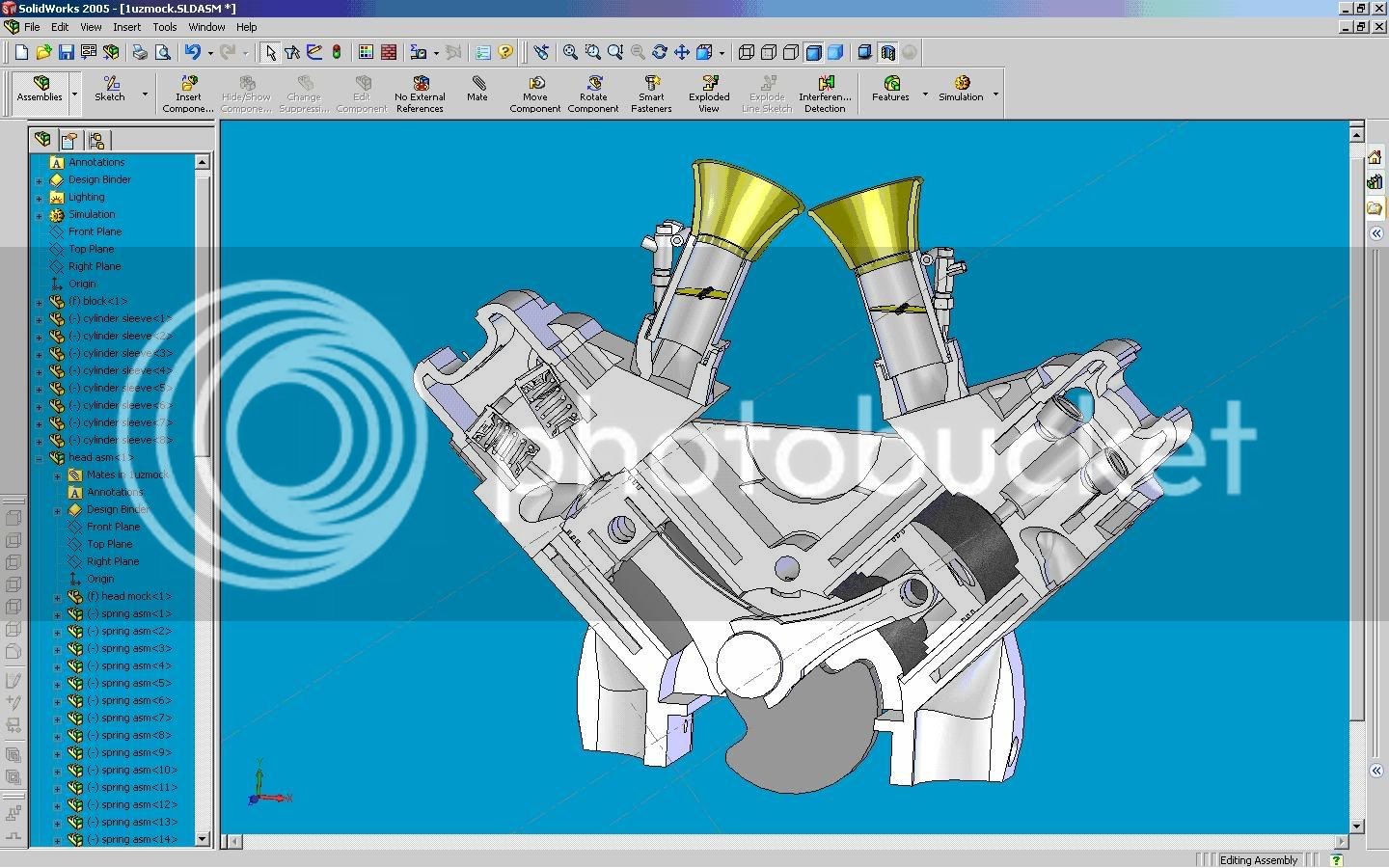The height and width of the screenshot is (868, 1389).
Task: Open the Assemblies toolbar dropdown arrow
Action: (x=74, y=95)
